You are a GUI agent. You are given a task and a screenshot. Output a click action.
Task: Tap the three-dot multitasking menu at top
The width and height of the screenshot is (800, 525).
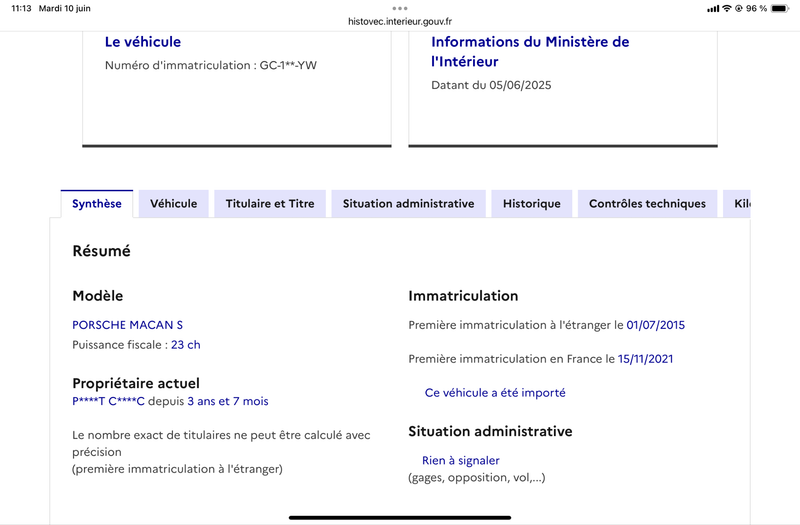click(x=400, y=8)
